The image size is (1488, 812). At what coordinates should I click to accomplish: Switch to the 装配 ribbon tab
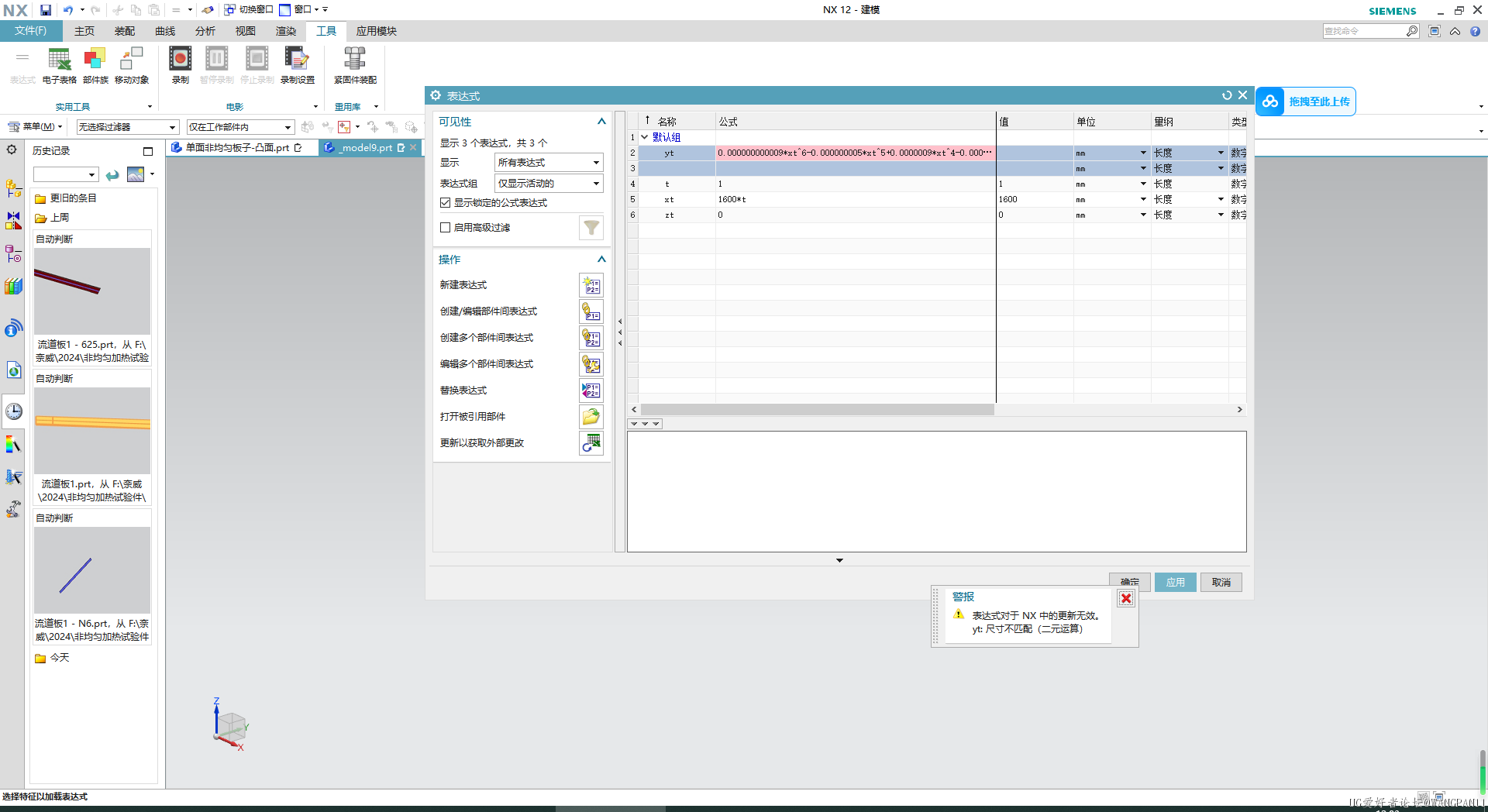coord(125,31)
